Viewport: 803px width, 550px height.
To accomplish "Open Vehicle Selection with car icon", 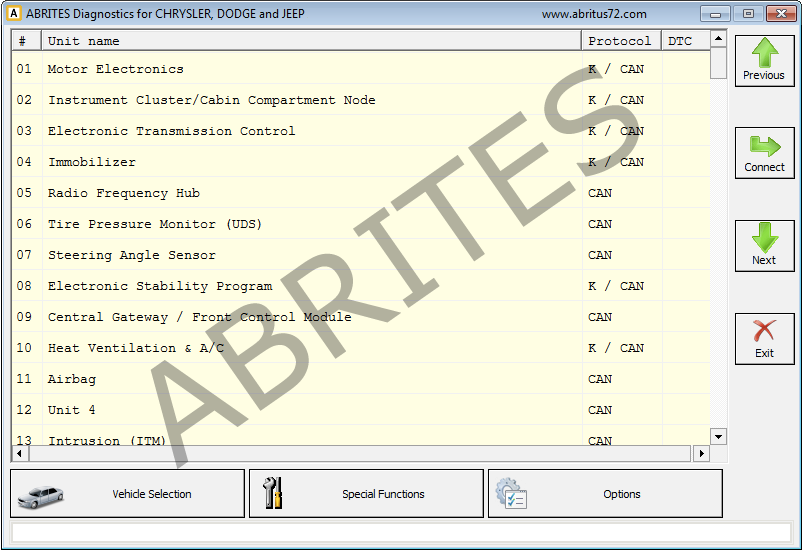I will point(128,494).
